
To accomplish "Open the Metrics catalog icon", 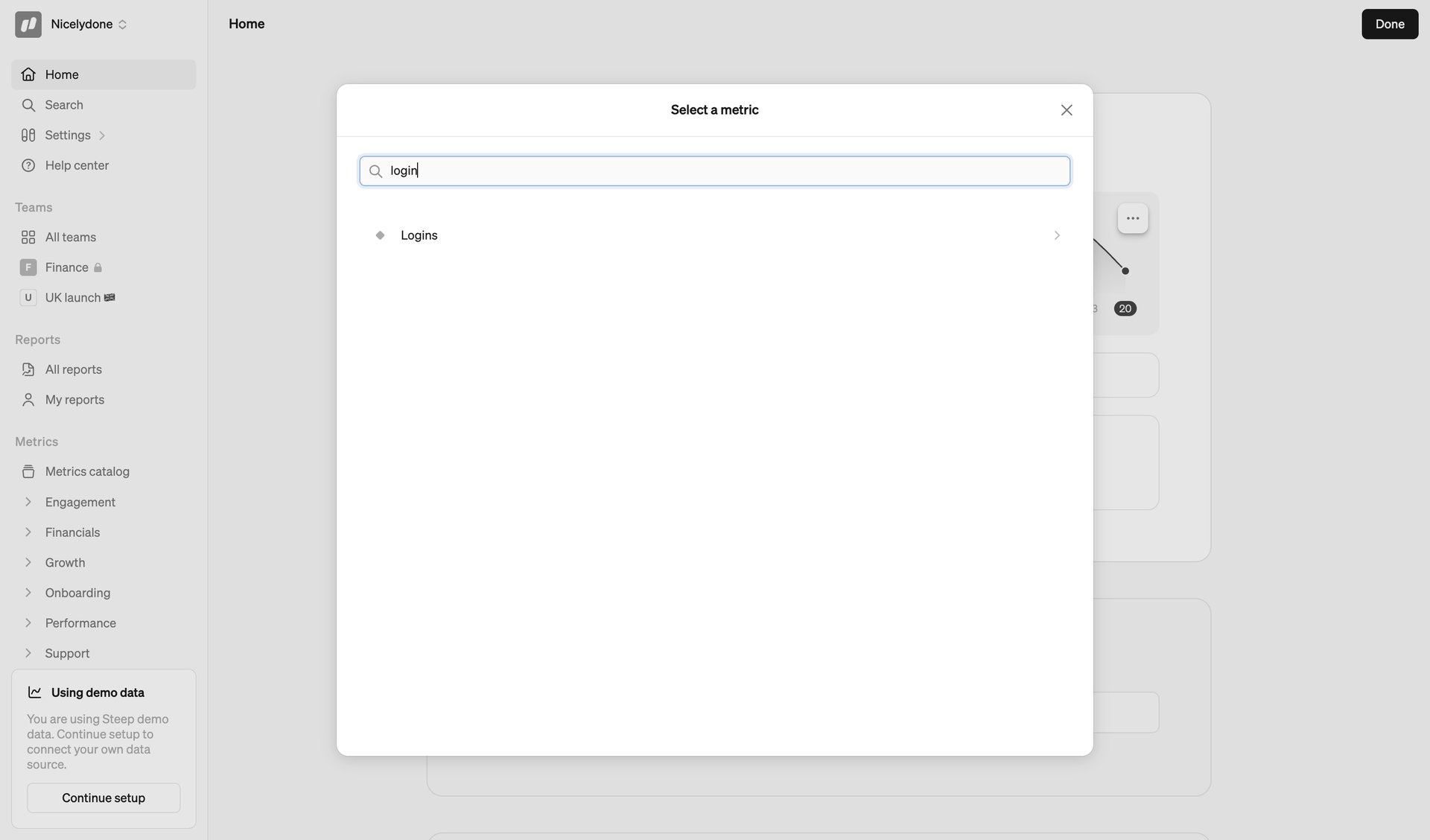I will click(28, 471).
